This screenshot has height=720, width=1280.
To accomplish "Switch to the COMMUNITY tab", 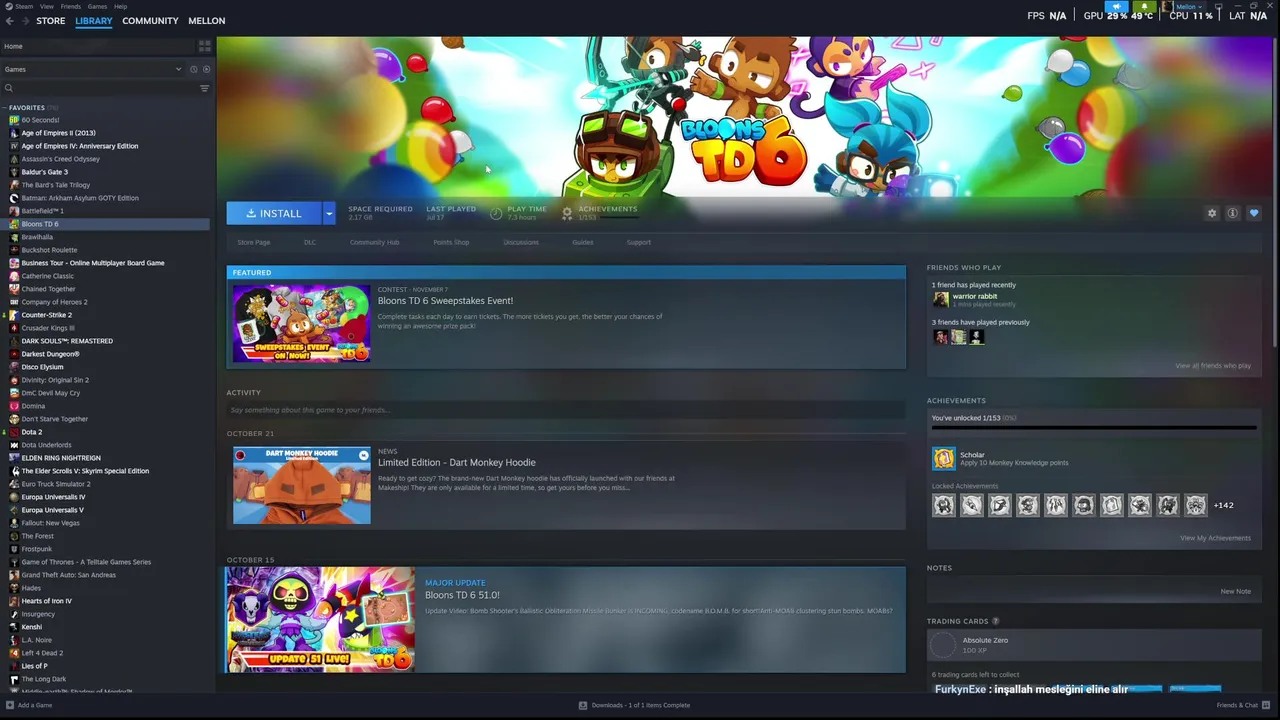I will 150,21.
